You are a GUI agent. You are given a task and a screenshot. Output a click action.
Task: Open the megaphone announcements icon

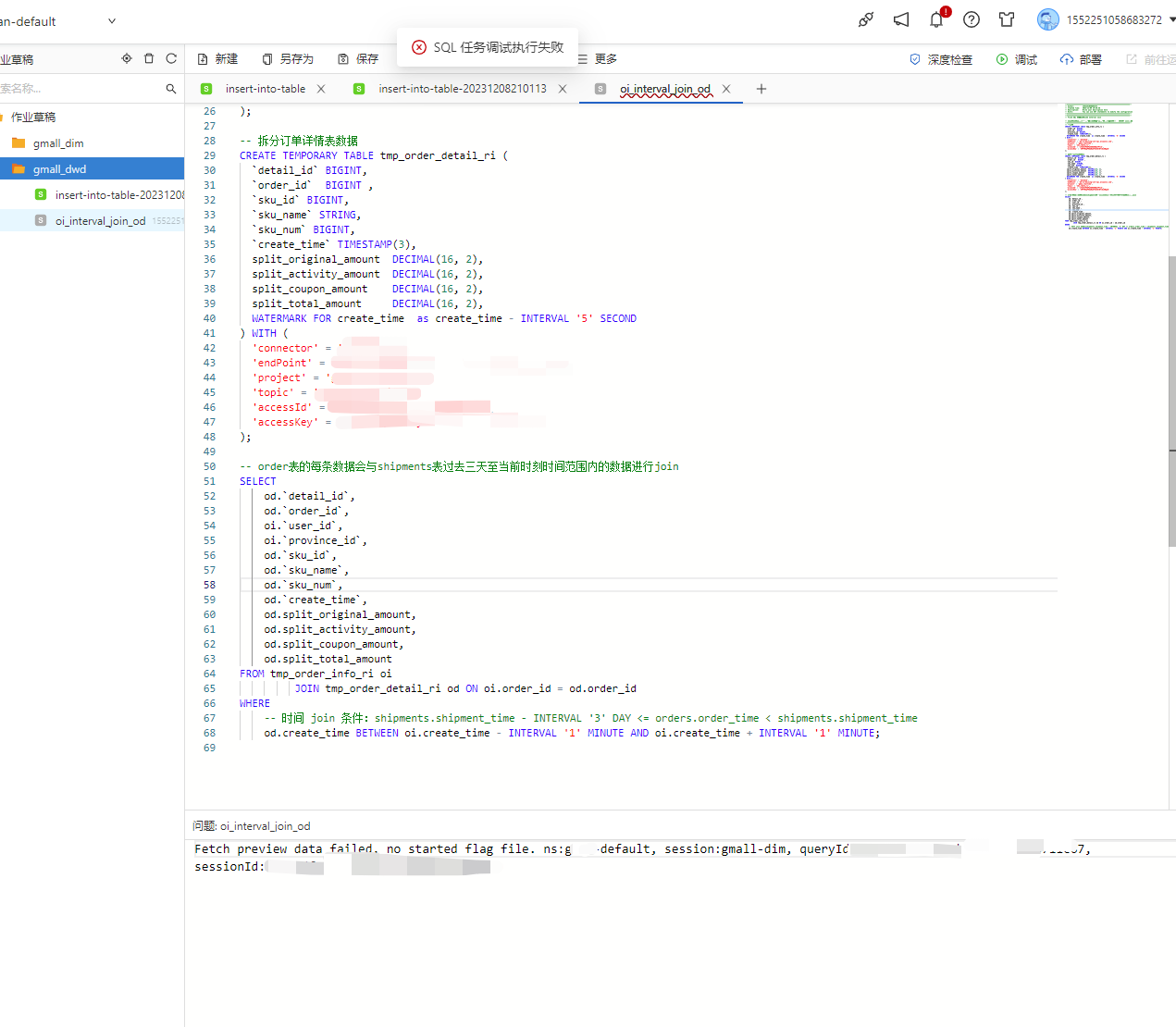tap(901, 19)
